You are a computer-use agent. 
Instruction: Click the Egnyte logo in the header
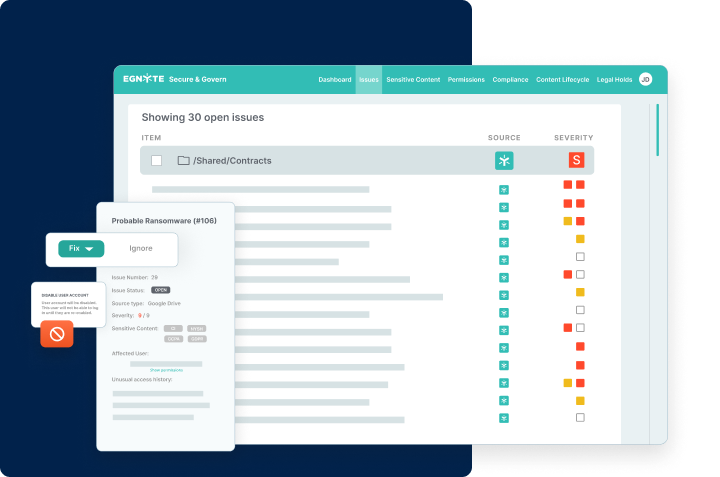[143, 79]
